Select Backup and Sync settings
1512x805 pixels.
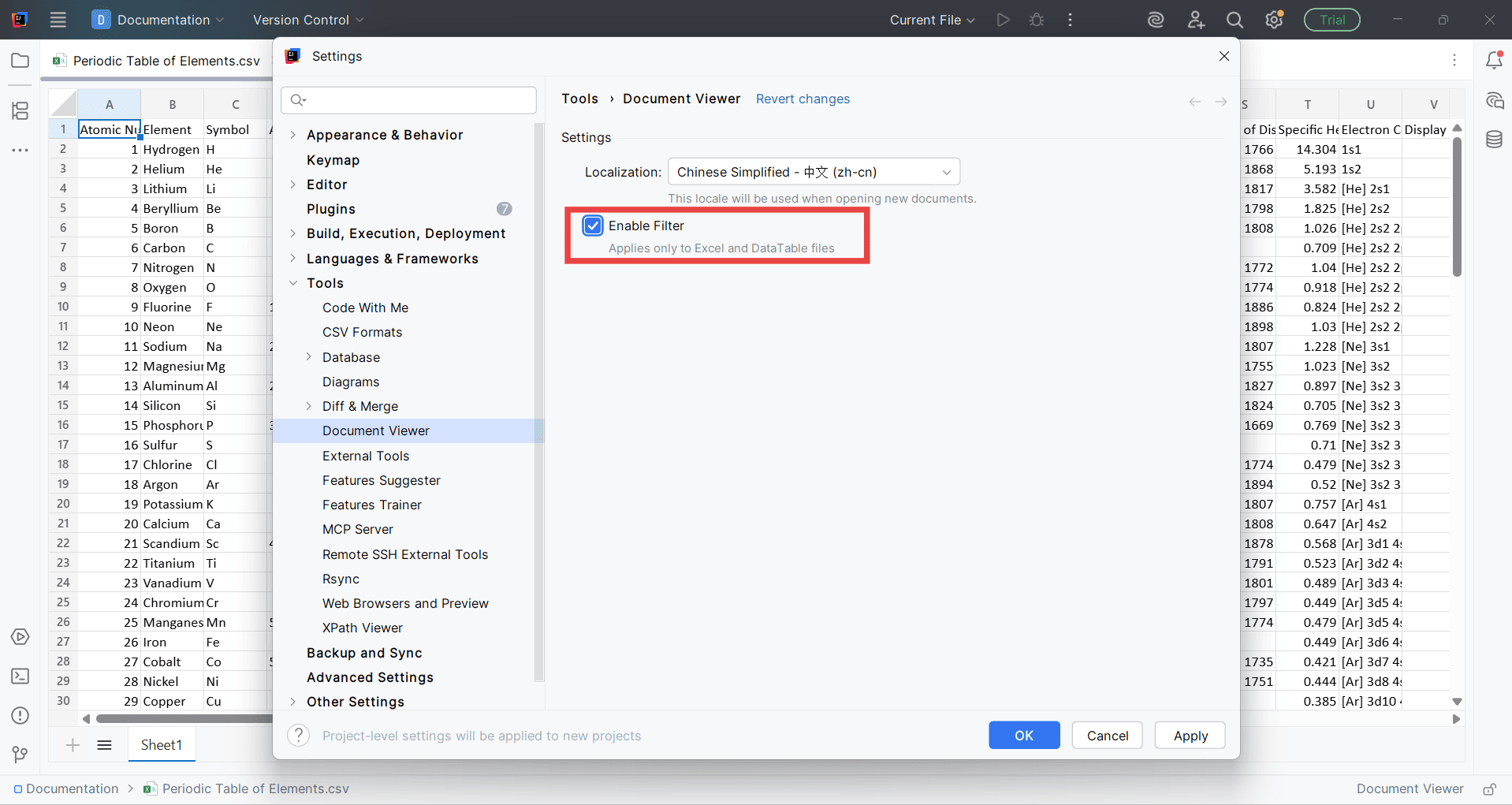pyautogui.click(x=364, y=653)
